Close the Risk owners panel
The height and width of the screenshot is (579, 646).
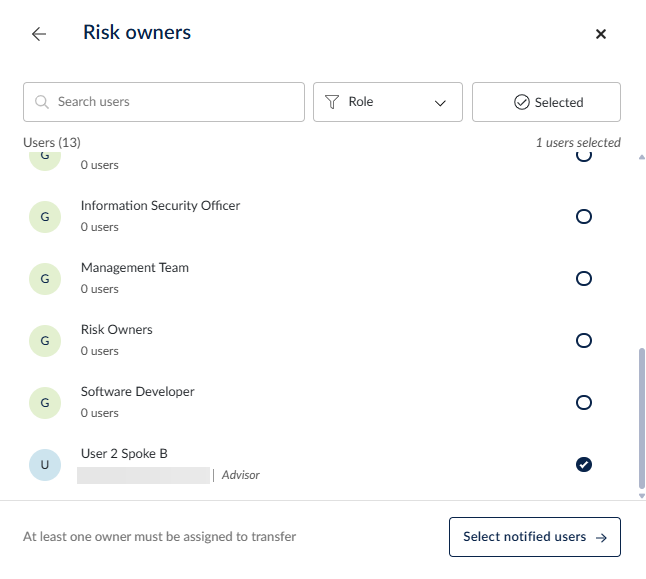(x=601, y=34)
